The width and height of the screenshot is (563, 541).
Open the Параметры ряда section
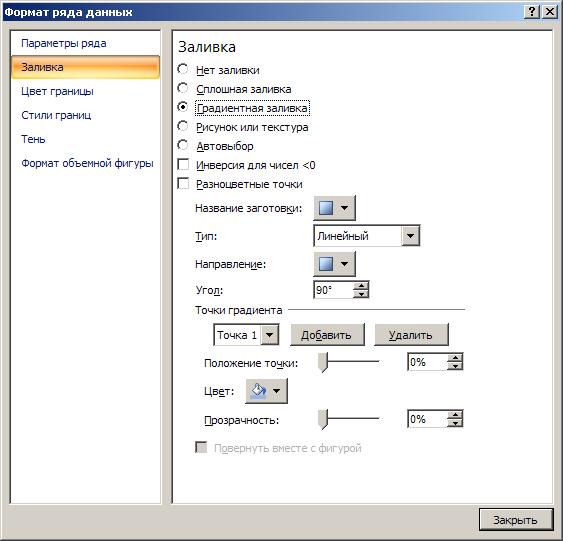tap(64, 43)
